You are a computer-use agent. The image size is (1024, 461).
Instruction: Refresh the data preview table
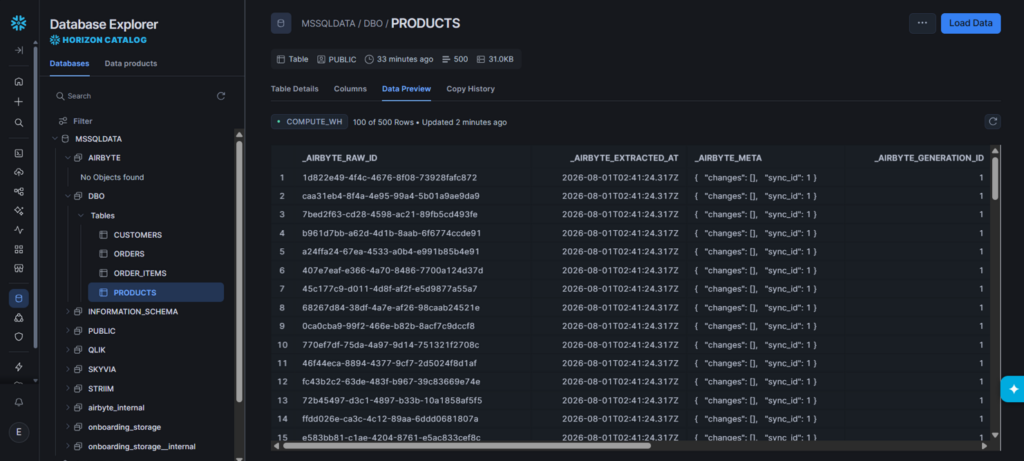pos(993,121)
